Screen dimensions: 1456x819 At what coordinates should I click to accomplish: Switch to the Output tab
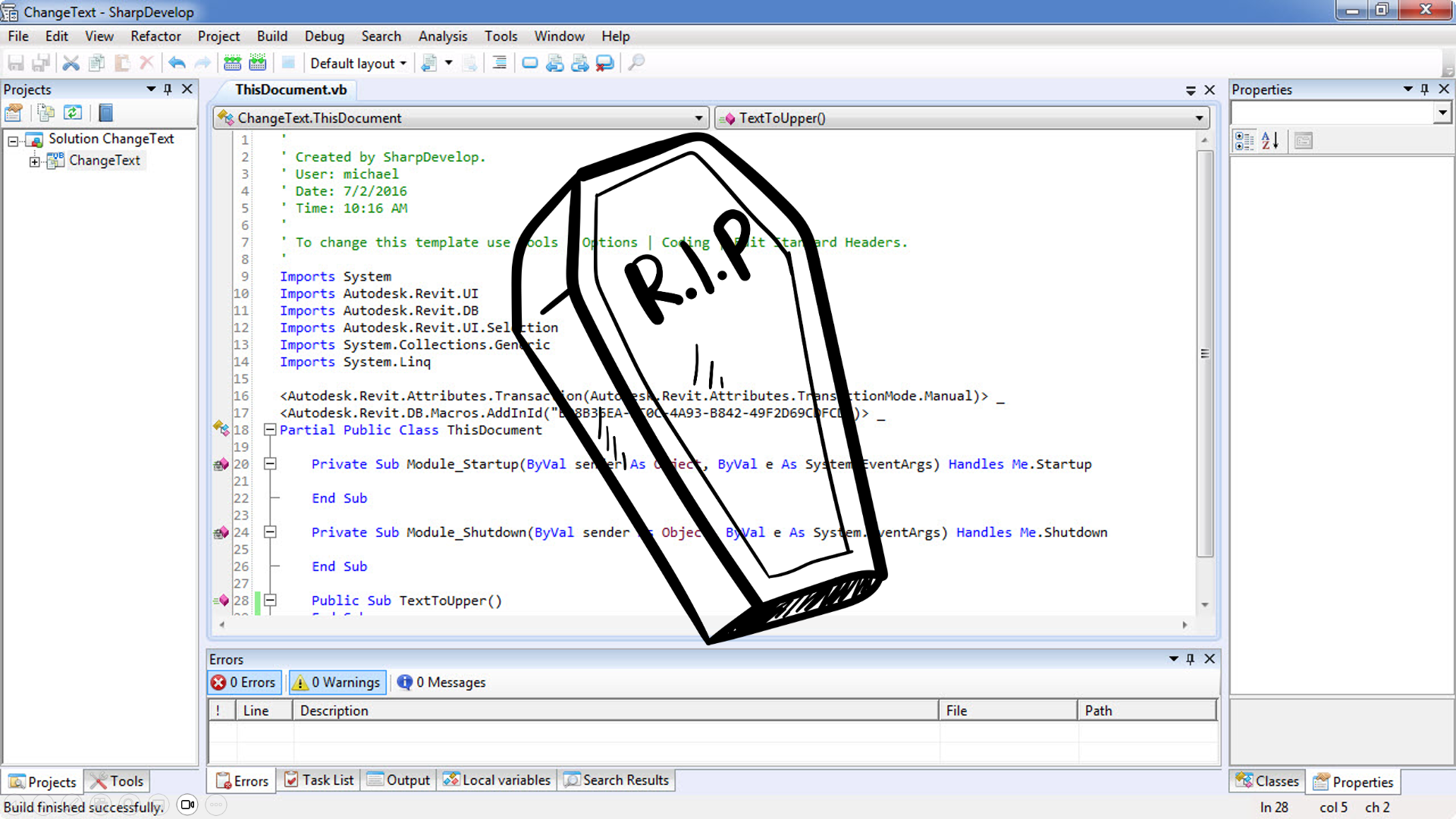pyautogui.click(x=399, y=780)
